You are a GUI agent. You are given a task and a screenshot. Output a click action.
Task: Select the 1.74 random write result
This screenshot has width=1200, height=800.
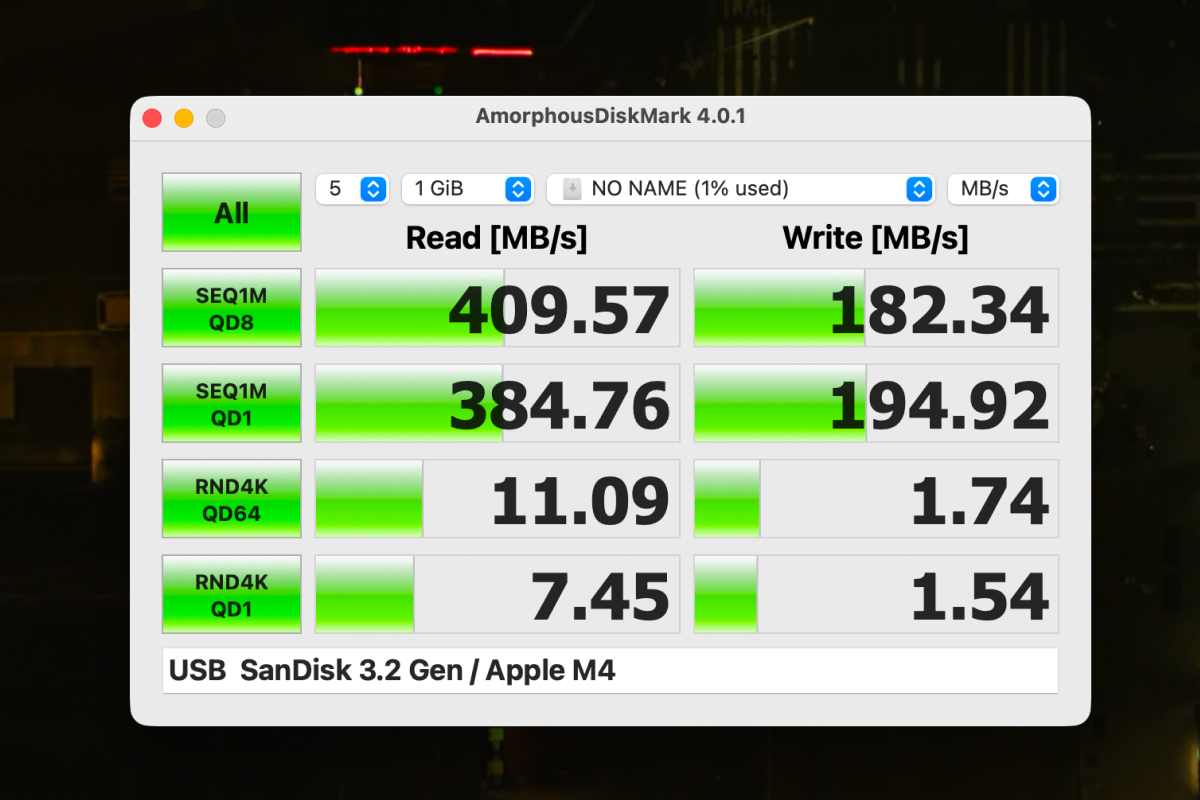click(876, 500)
